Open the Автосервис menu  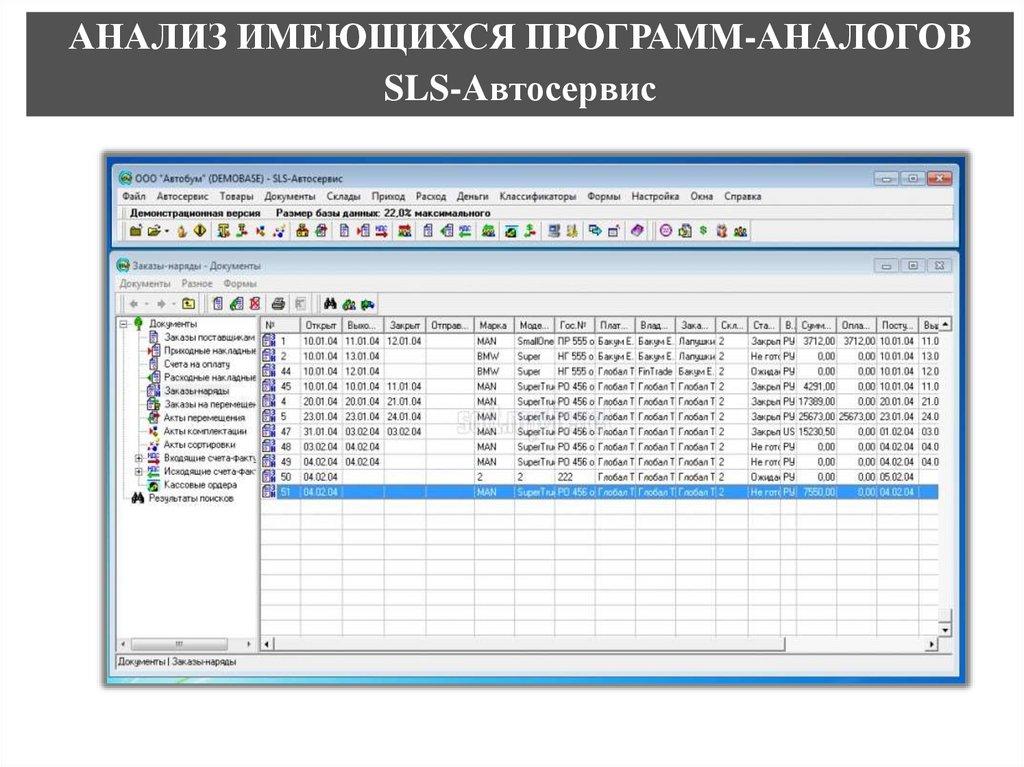[182, 197]
